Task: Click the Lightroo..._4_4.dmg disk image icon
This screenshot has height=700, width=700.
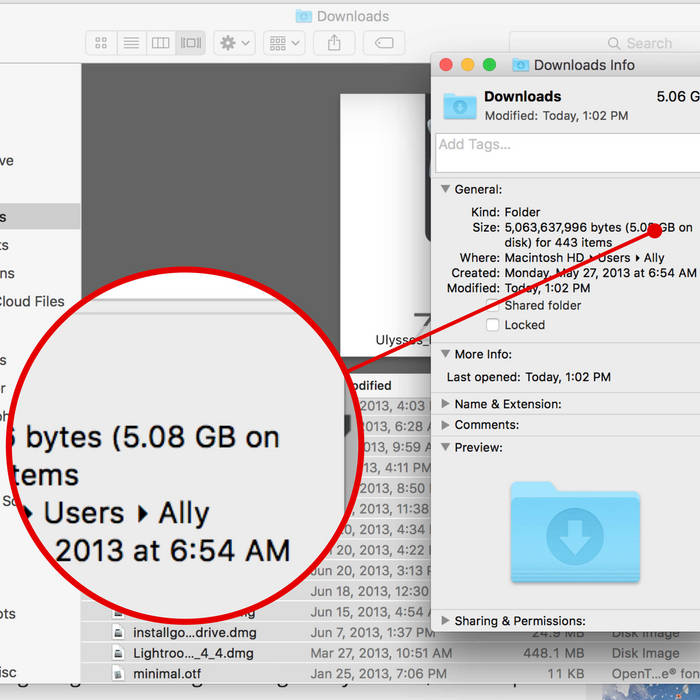Action: pyautogui.click(x=118, y=653)
